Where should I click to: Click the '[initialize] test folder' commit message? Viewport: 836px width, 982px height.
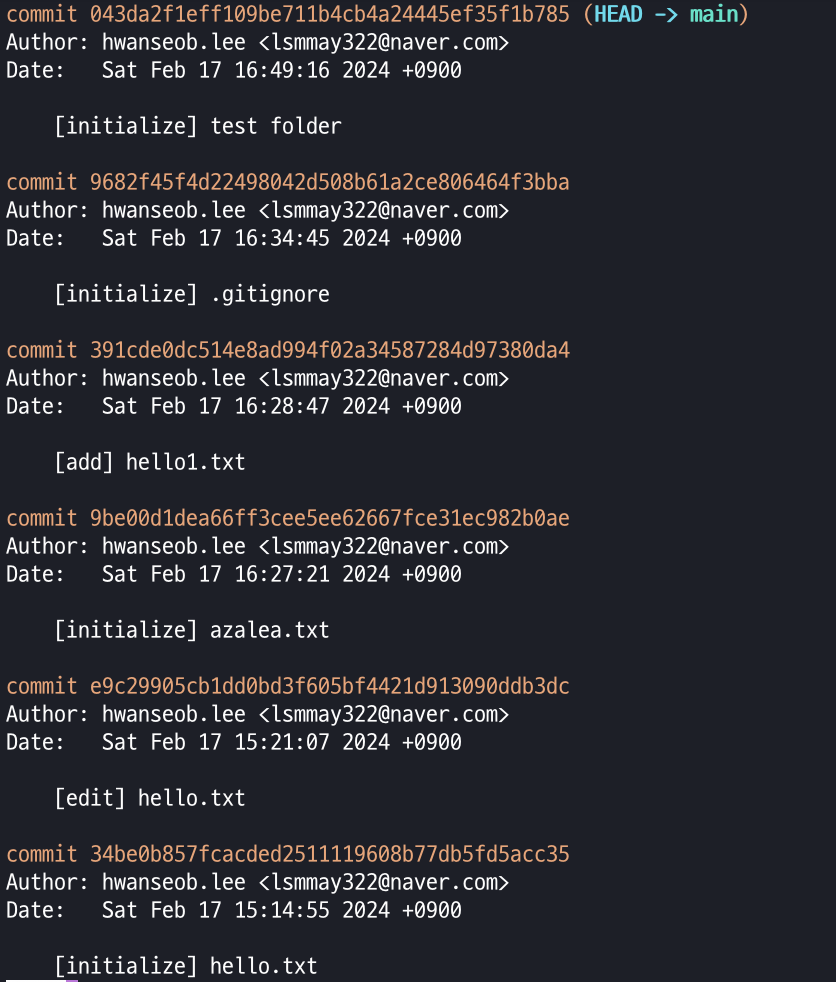pos(198,126)
